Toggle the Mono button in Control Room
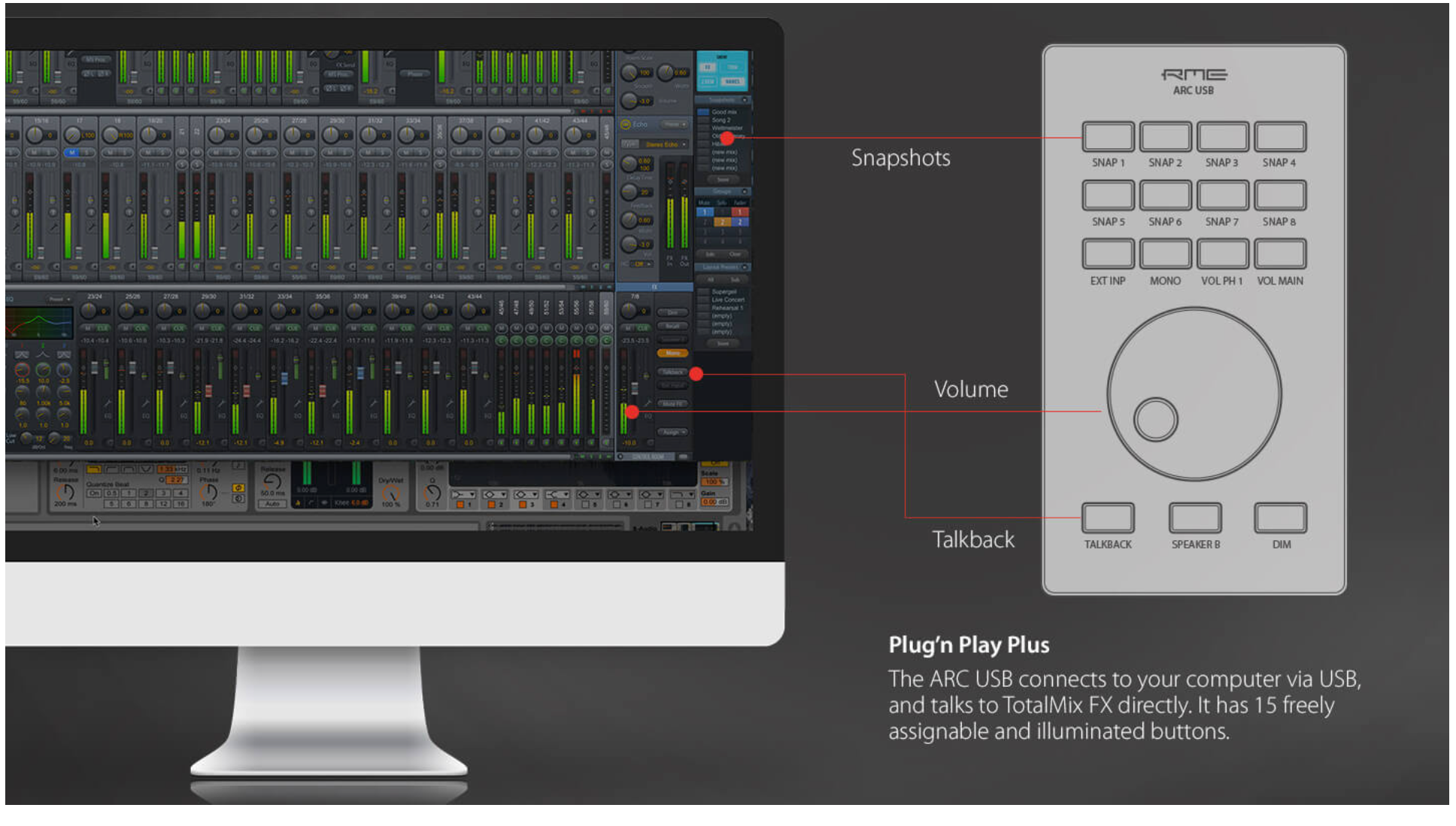The image size is (1456, 826). (x=672, y=353)
